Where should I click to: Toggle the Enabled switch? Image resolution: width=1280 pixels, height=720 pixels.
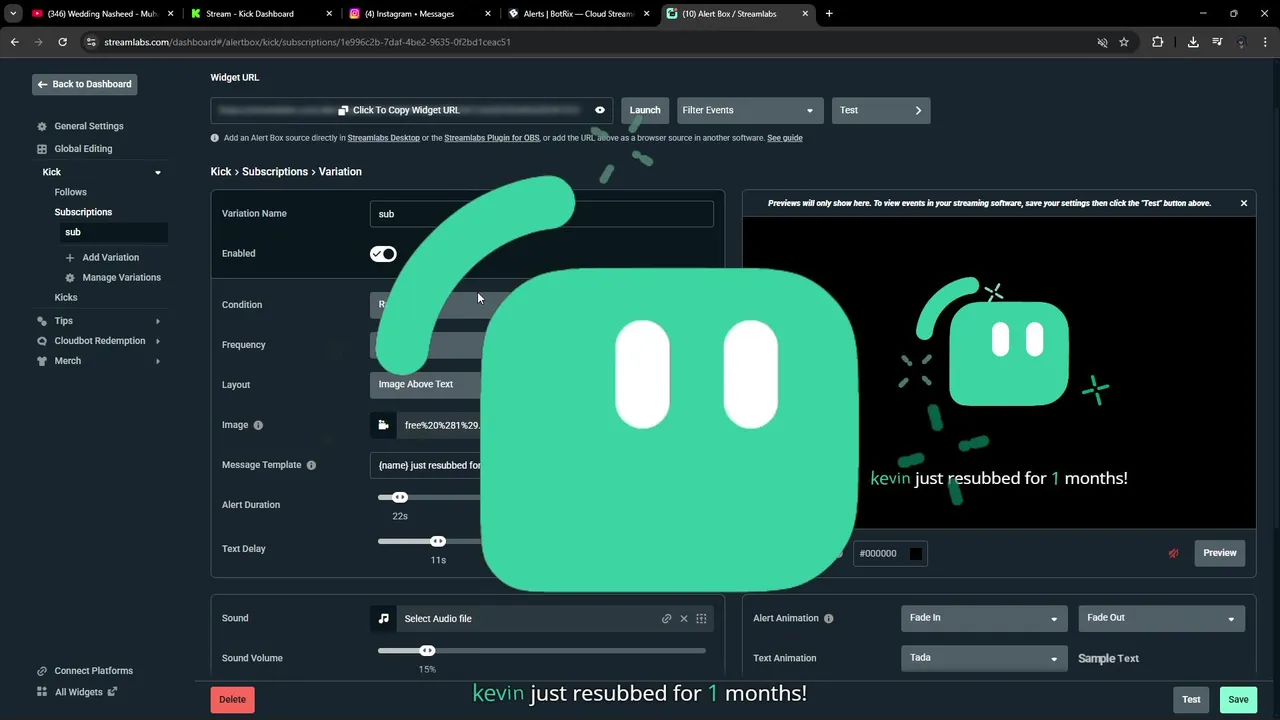pyautogui.click(x=383, y=254)
